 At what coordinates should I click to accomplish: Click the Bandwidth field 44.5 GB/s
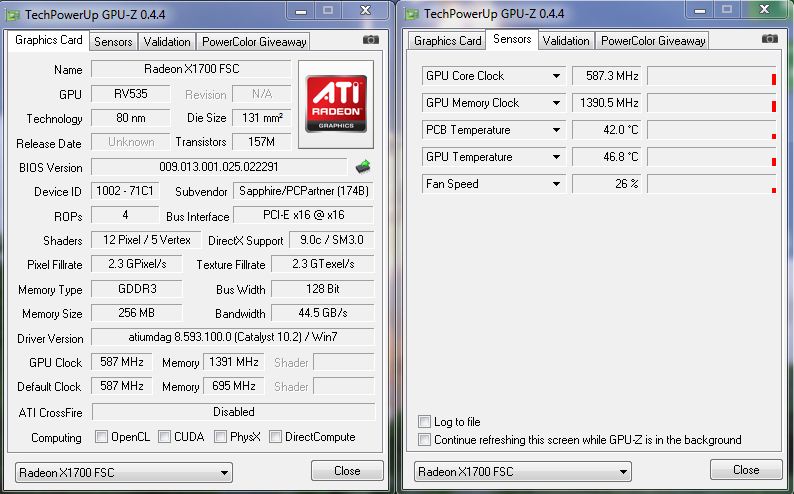(x=323, y=313)
